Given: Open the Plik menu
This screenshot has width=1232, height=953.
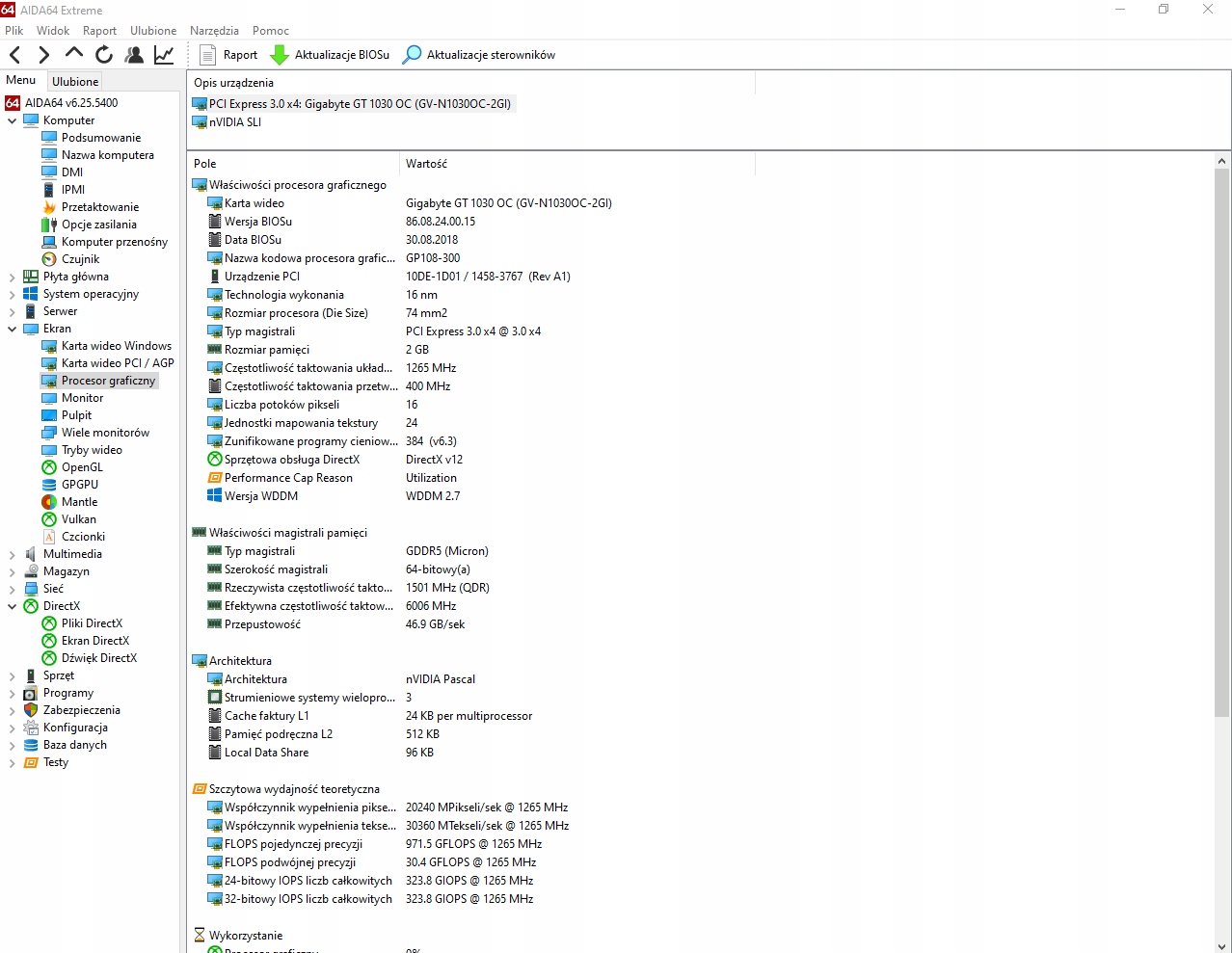Looking at the screenshot, I should [13, 30].
